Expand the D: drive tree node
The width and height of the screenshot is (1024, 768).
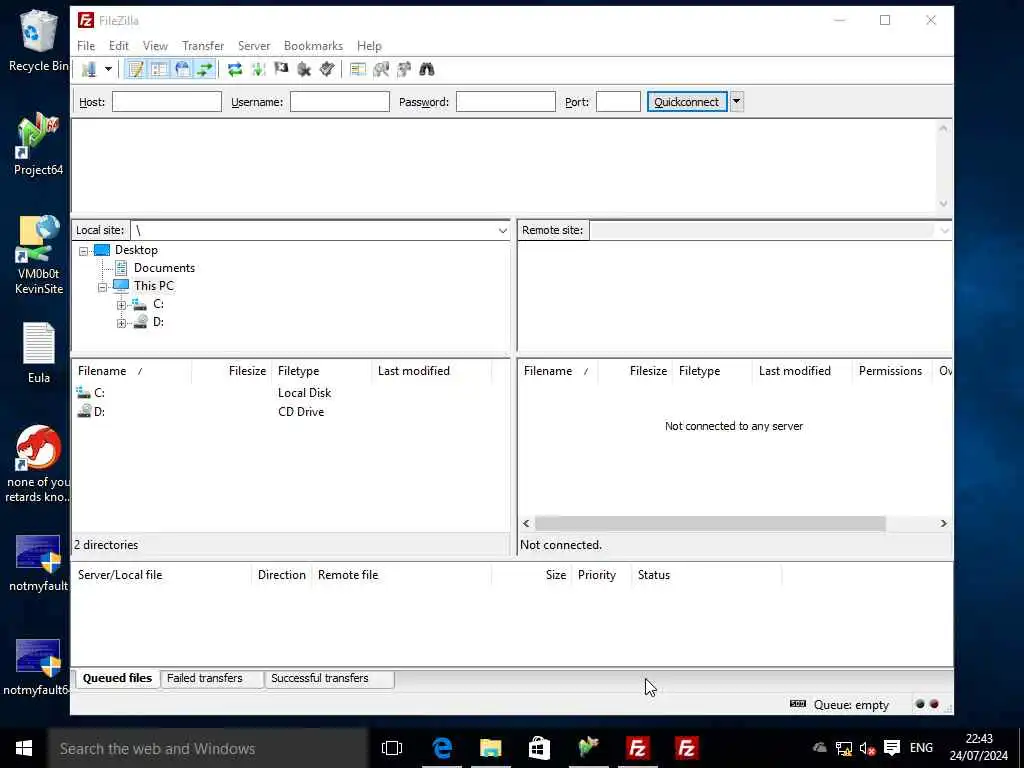click(x=121, y=323)
